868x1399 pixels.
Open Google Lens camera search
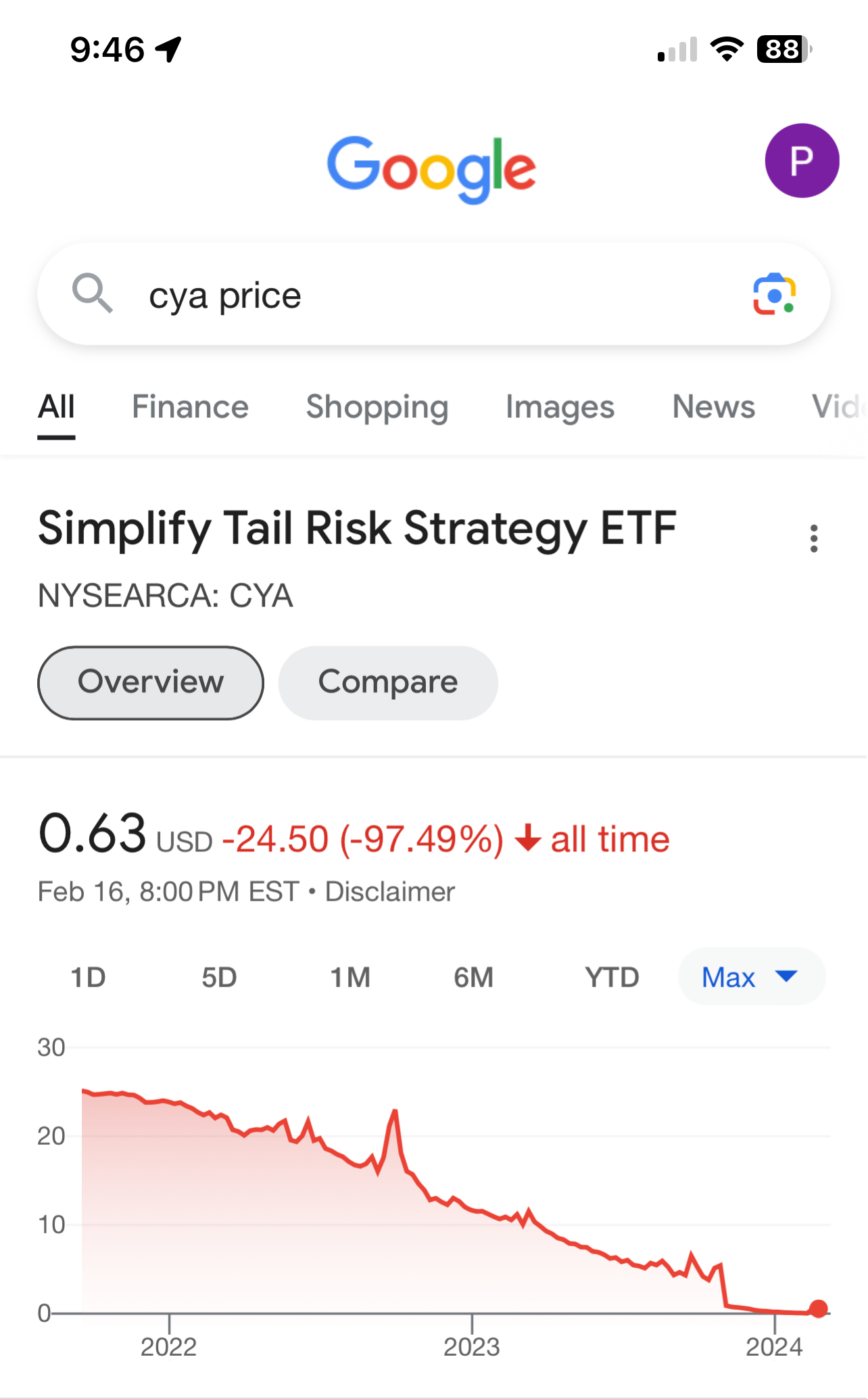(774, 295)
